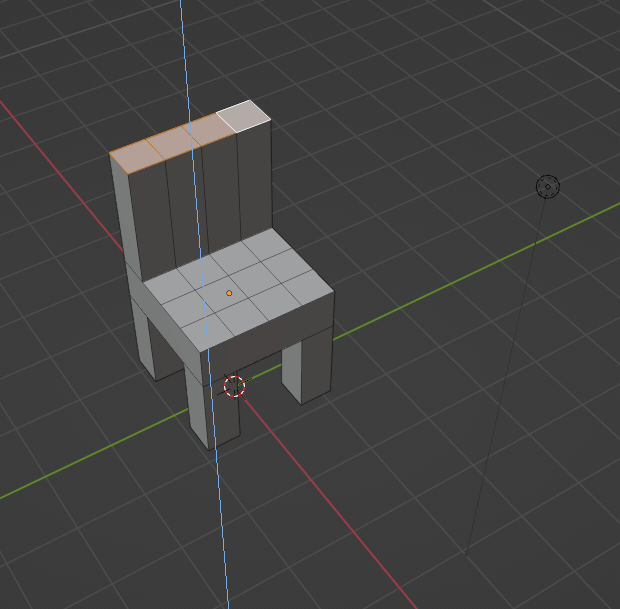Select the chair's front-right leg
This screenshot has width=620, height=609.
[307, 368]
